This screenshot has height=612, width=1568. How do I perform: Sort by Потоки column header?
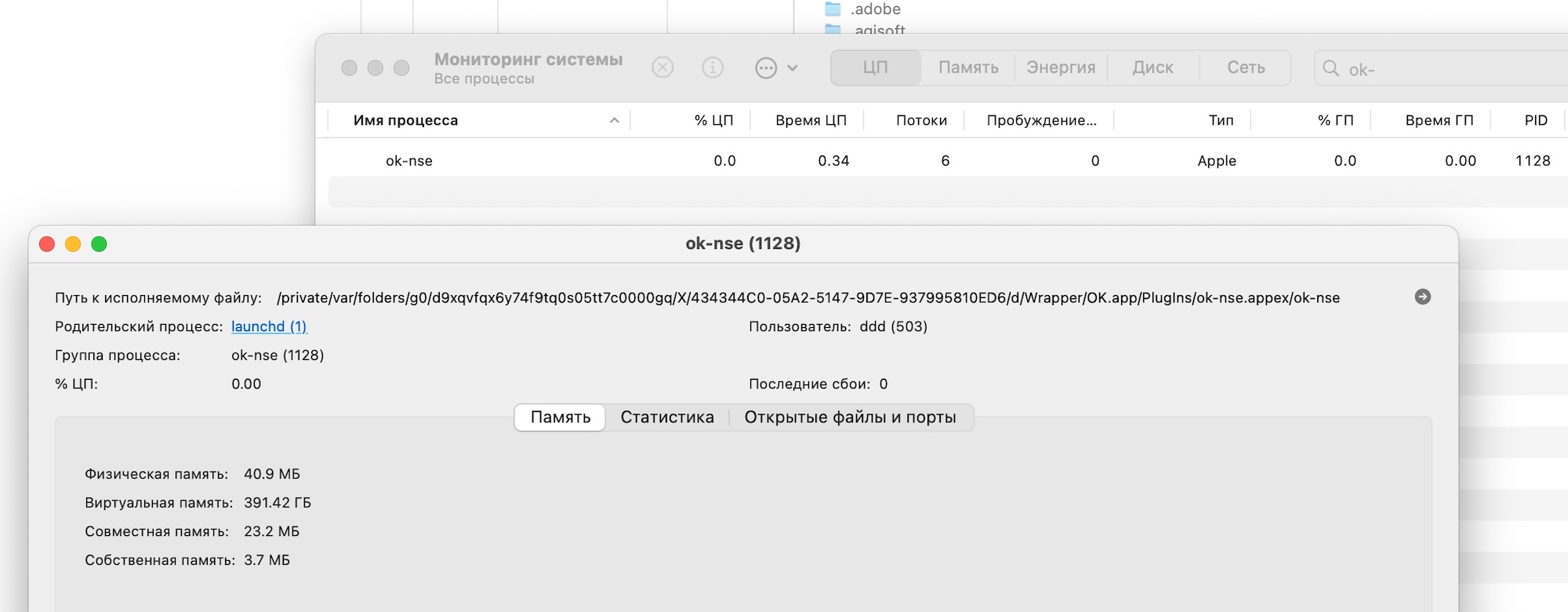[x=921, y=120]
